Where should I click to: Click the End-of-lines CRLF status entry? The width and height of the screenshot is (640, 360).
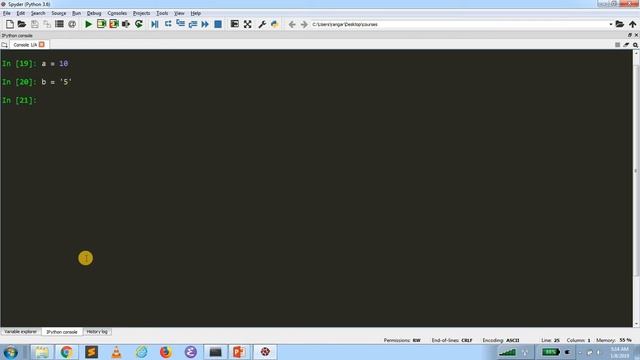coord(452,340)
